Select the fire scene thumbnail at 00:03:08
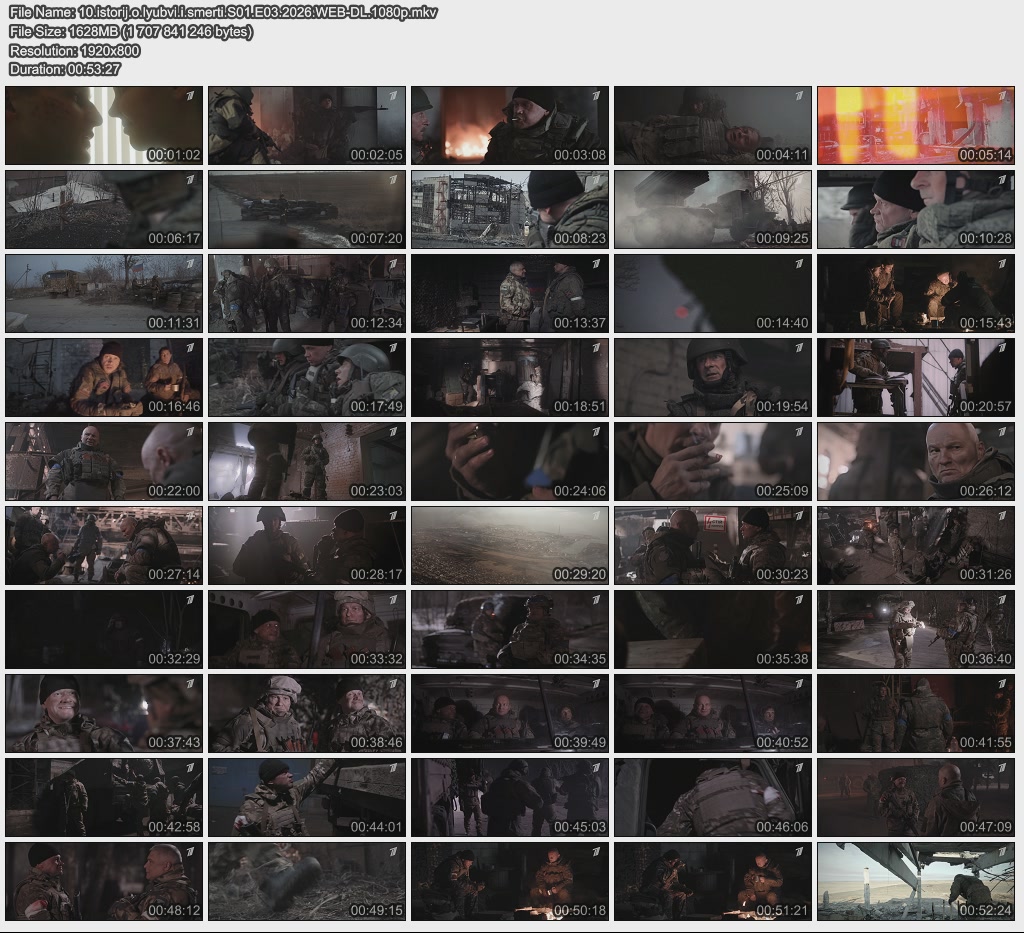The image size is (1024, 933). click(x=510, y=125)
